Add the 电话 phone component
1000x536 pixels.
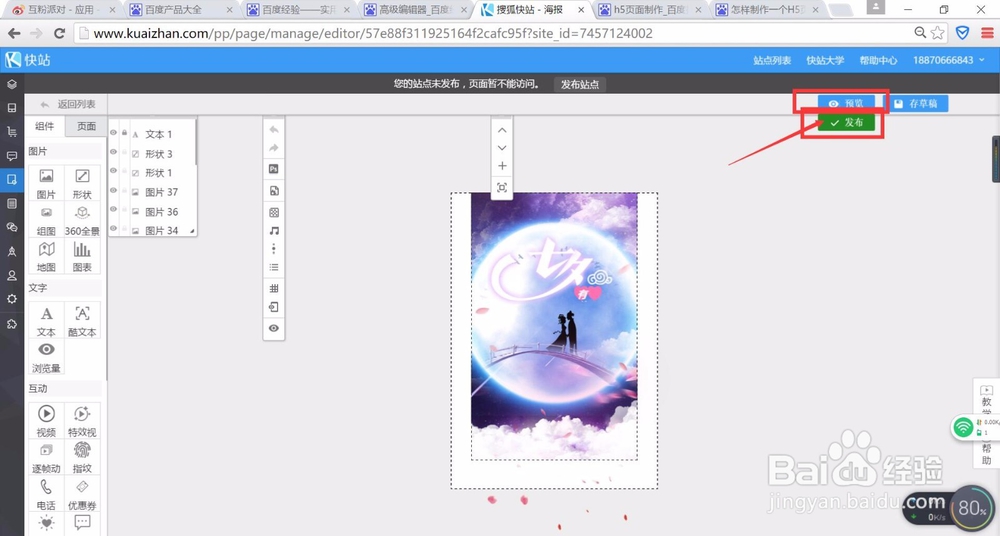pos(46,494)
